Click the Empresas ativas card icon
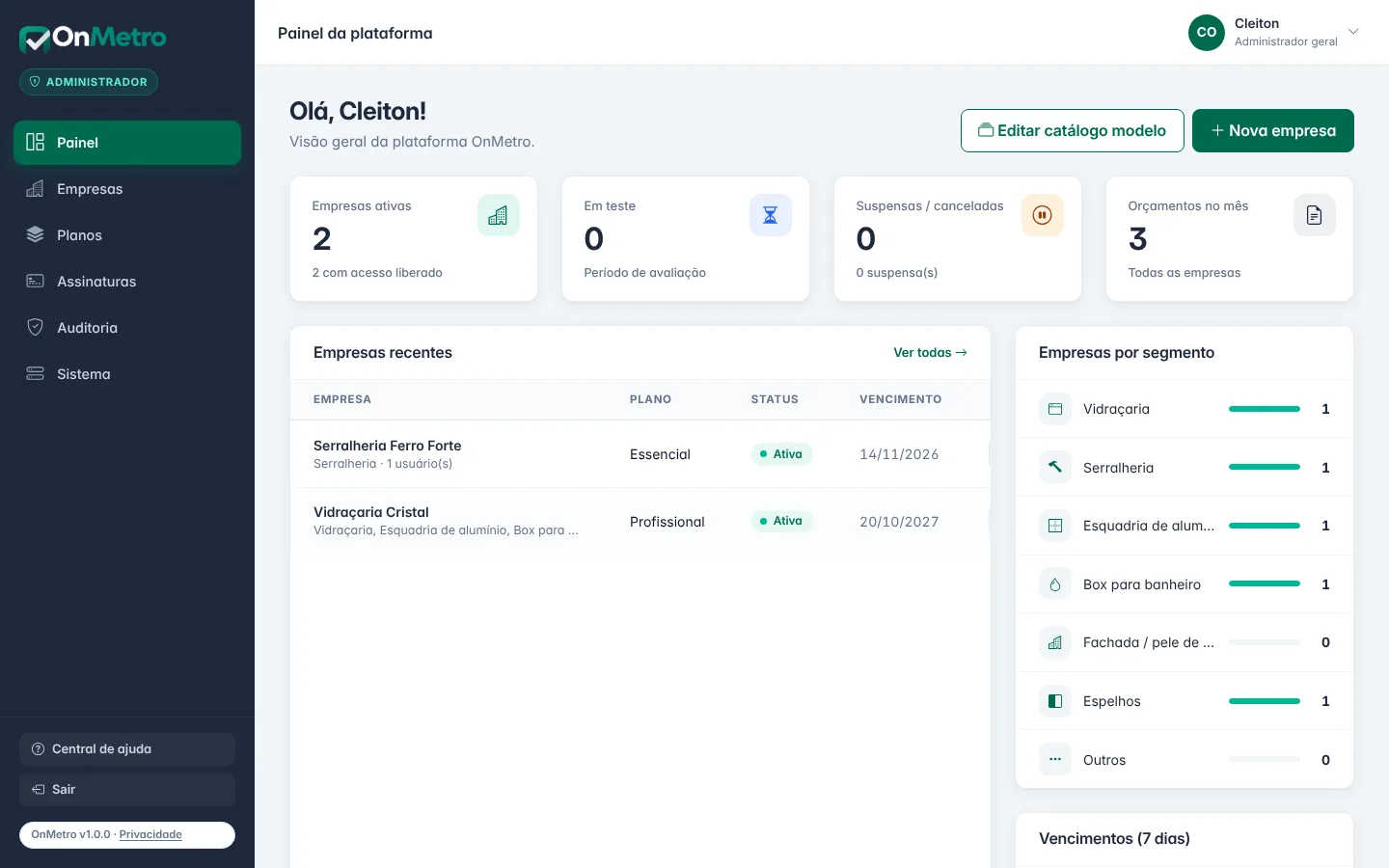This screenshot has height=868, width=1389. click(499, 215)
